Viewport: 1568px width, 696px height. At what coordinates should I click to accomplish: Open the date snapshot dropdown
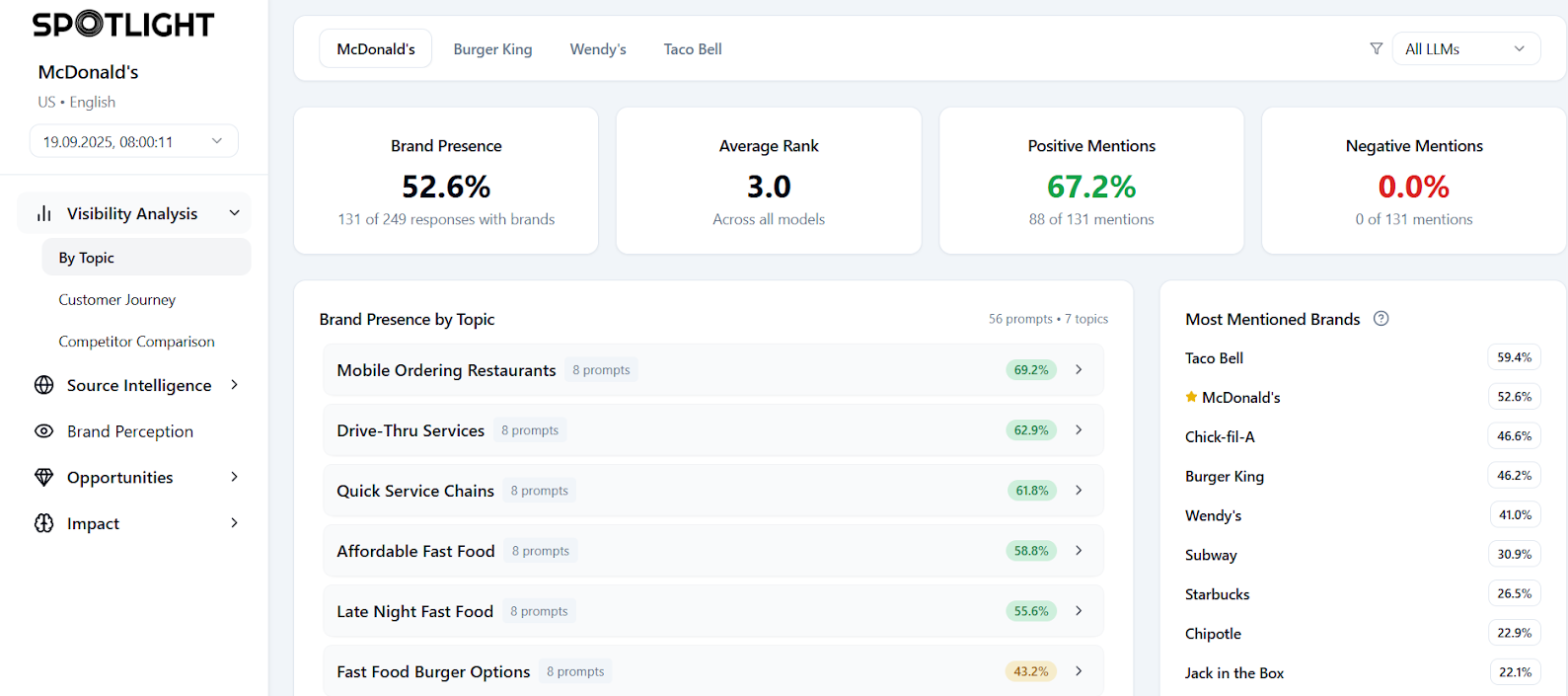click(x=133, y=141)
